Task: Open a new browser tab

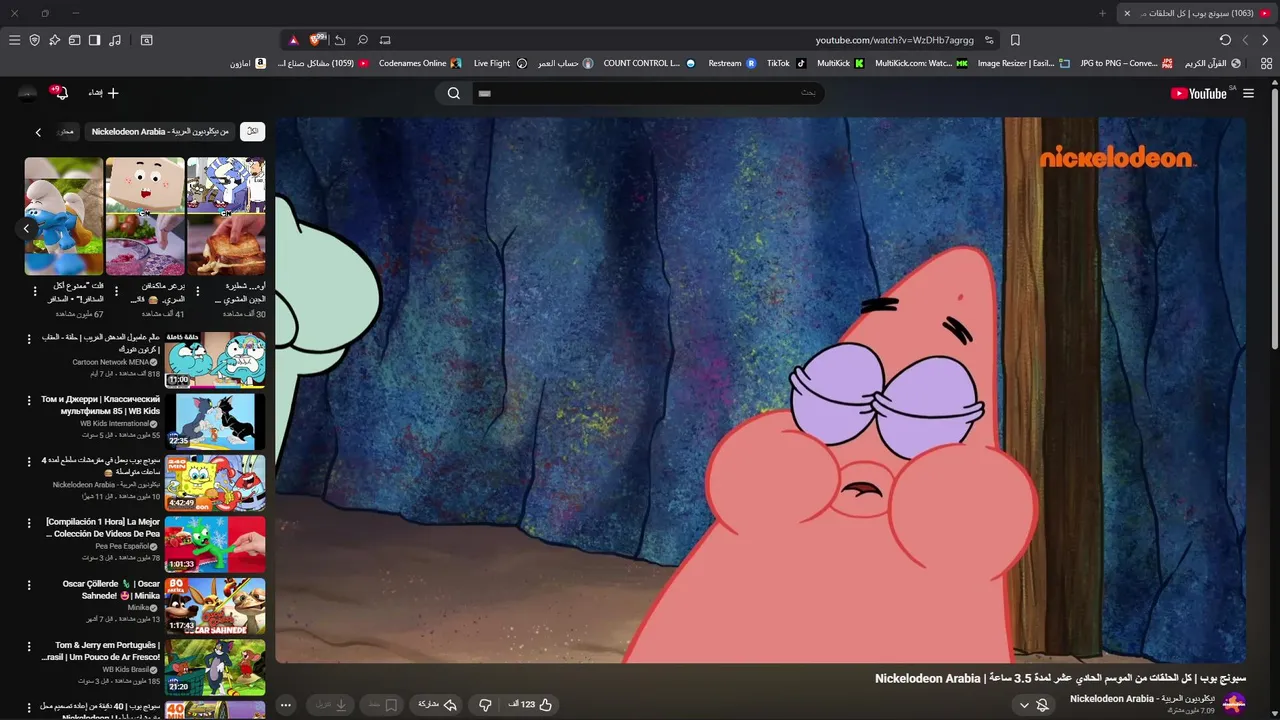Action: tap(1103, 13)
